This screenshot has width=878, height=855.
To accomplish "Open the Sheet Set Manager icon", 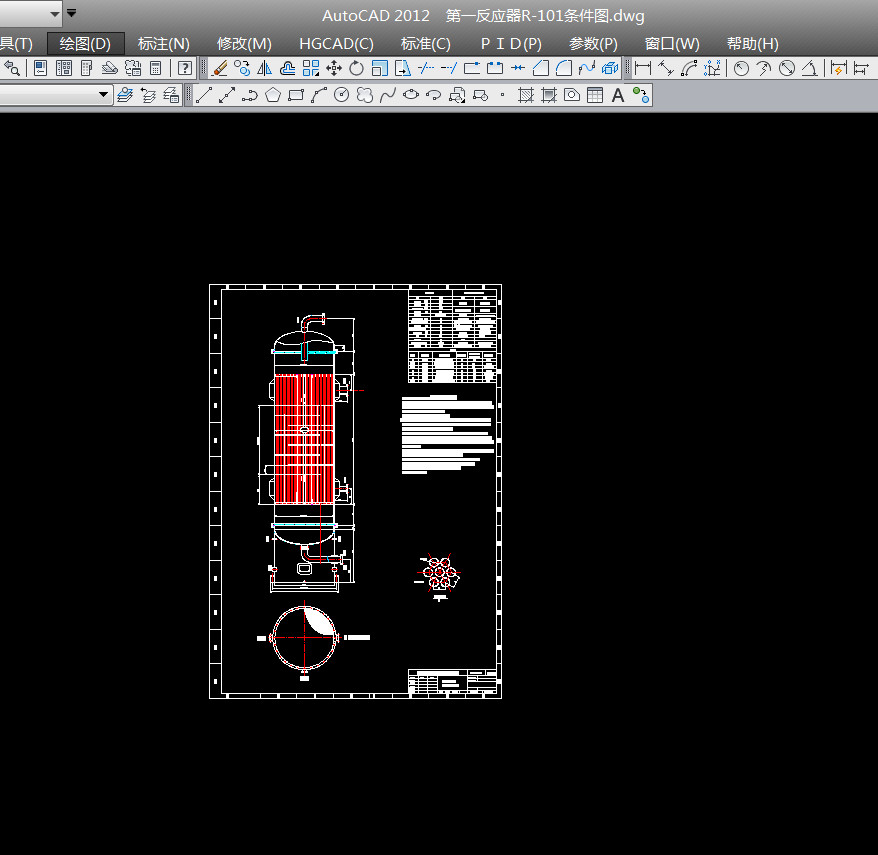I will coord(110,68).
